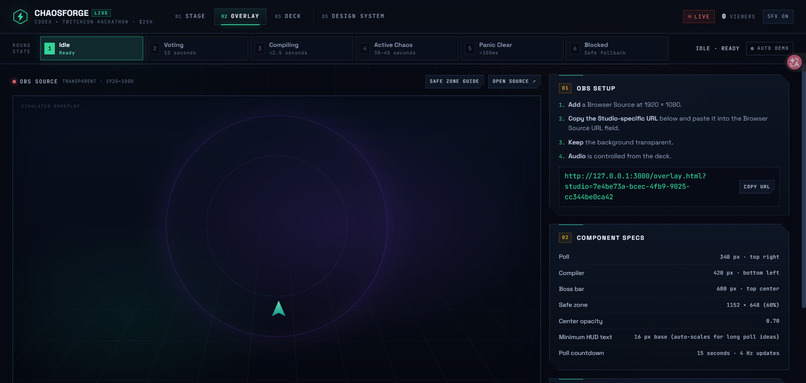Click the Compiler spec row
This screenshot has height=383, width=806.
click(x=669, y=273)
